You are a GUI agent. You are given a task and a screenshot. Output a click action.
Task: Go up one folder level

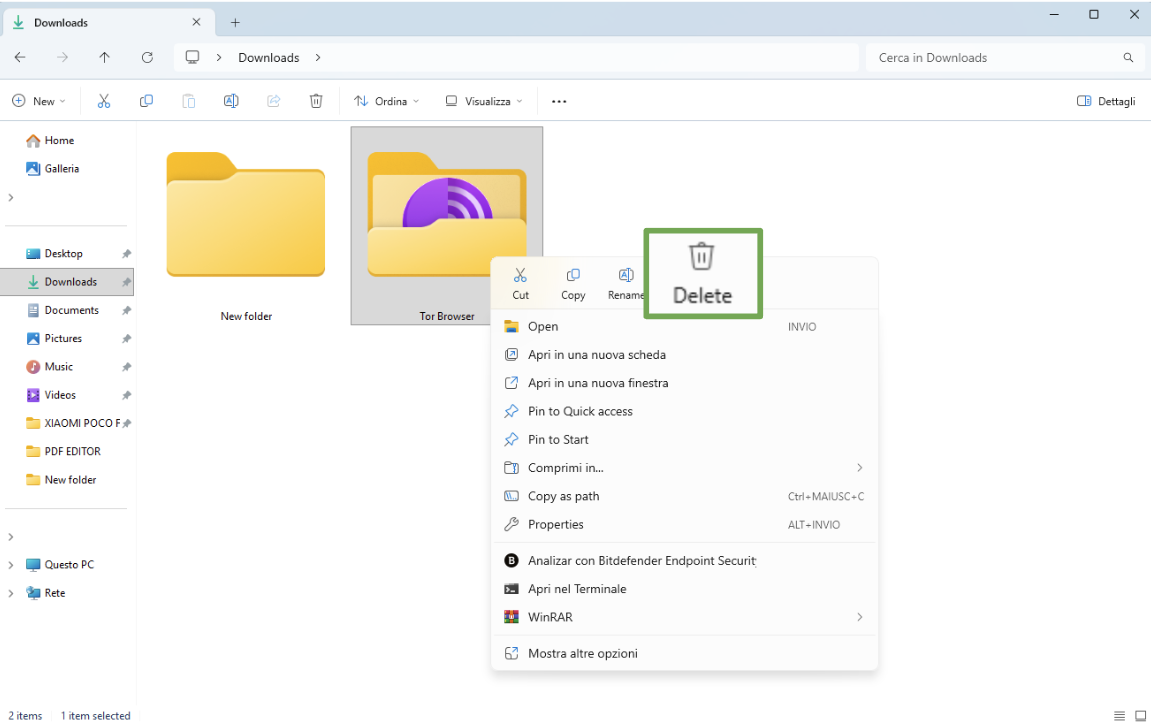[105, 57]
